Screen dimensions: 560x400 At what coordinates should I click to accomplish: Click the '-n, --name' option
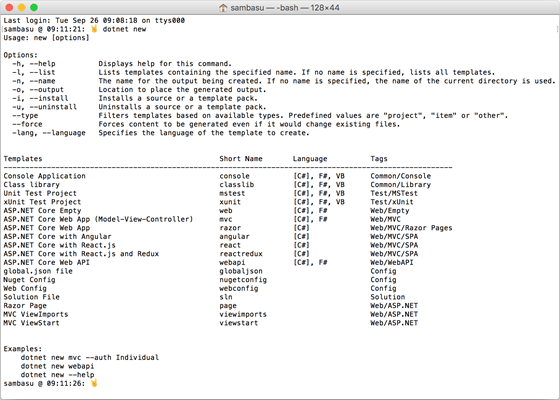pyautogui.click(x=34, y=81)
